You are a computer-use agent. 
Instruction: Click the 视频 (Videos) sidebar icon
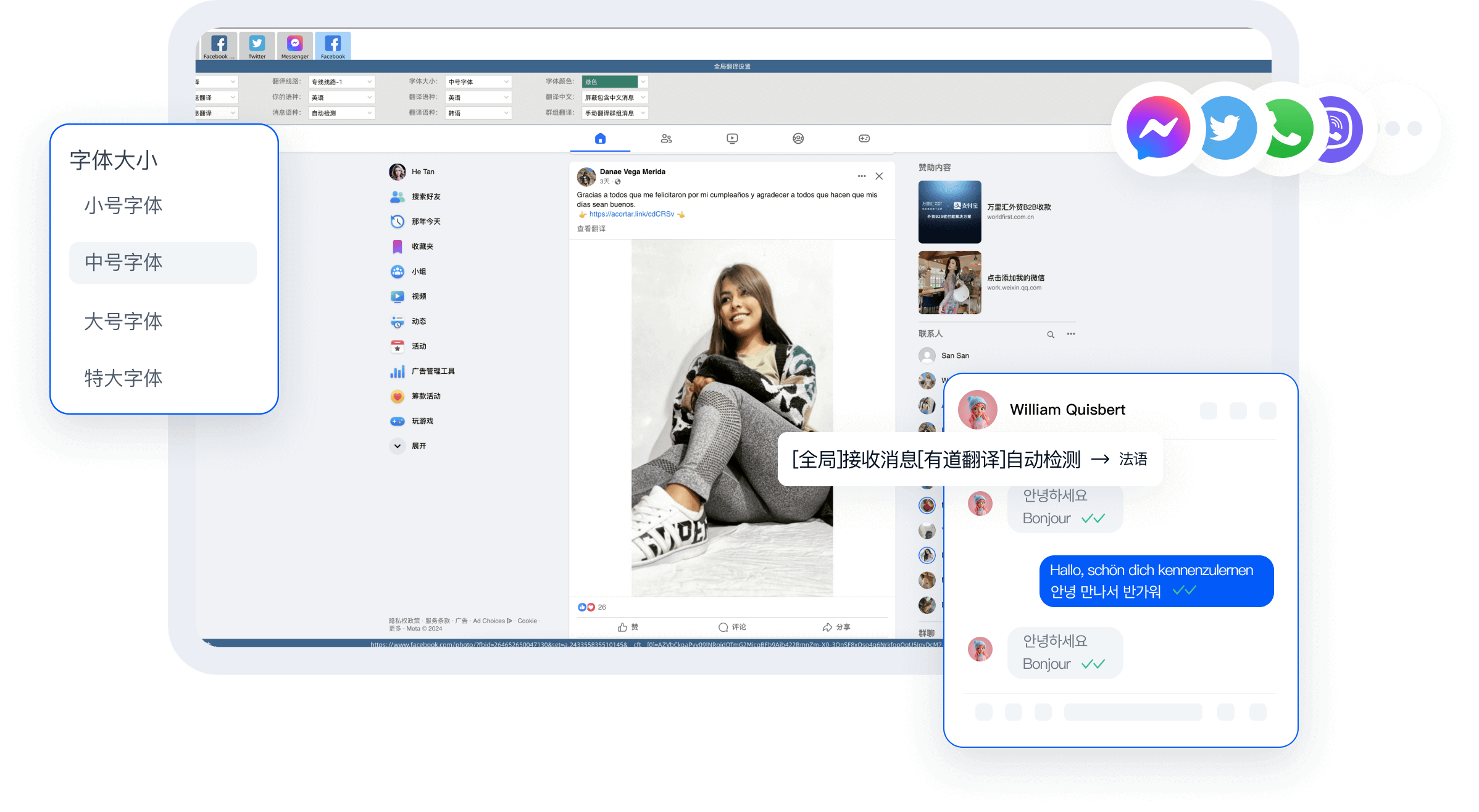pyautogui.click(x=398, y=296)
